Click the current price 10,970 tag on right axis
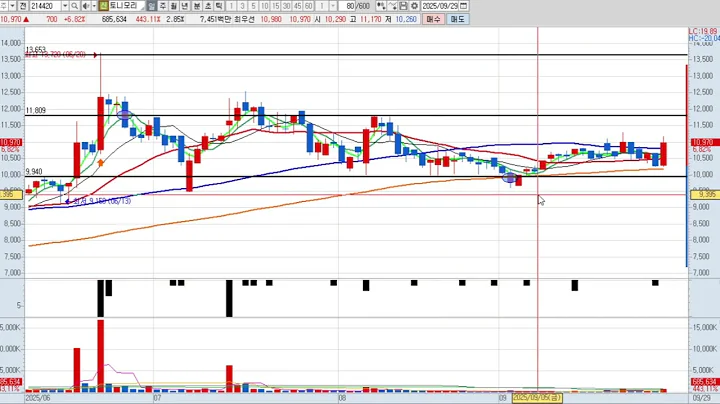The image size is (720, 404). click(x=705, y=143)
